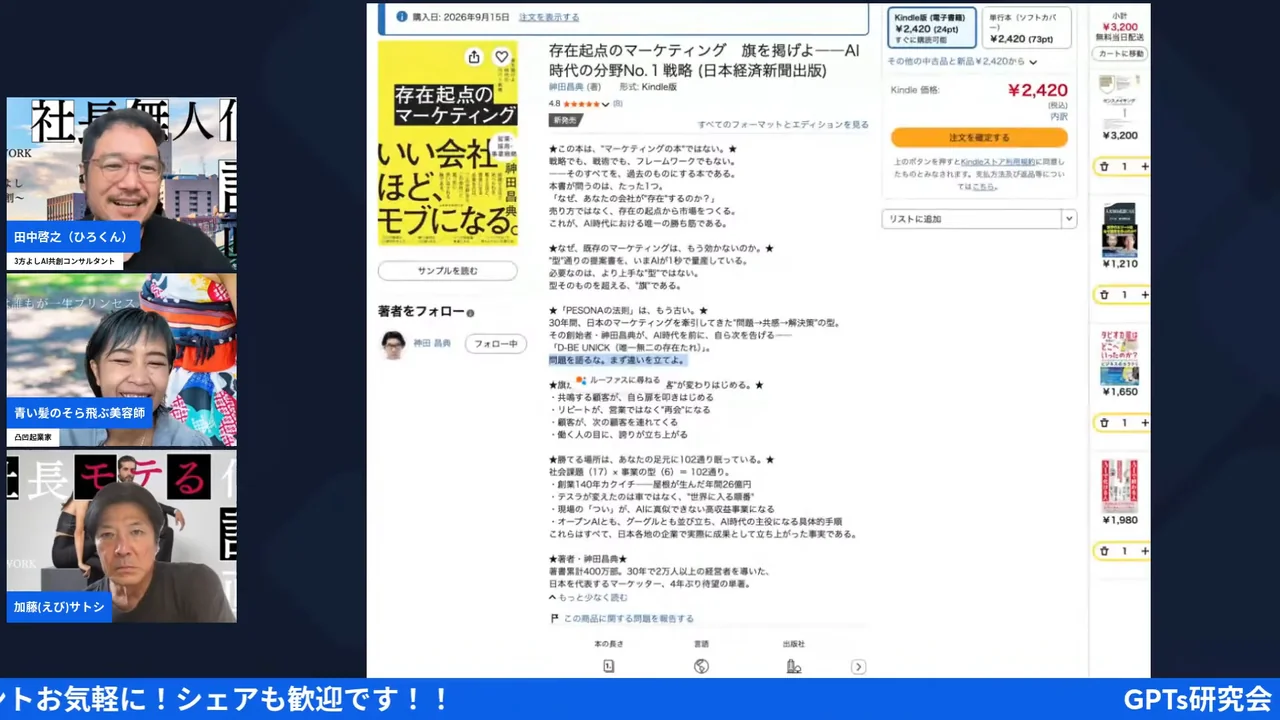Click the five-star rating stars
Image resolution: width=1280 pixels, height=720 pixels.
click(580, 104)
